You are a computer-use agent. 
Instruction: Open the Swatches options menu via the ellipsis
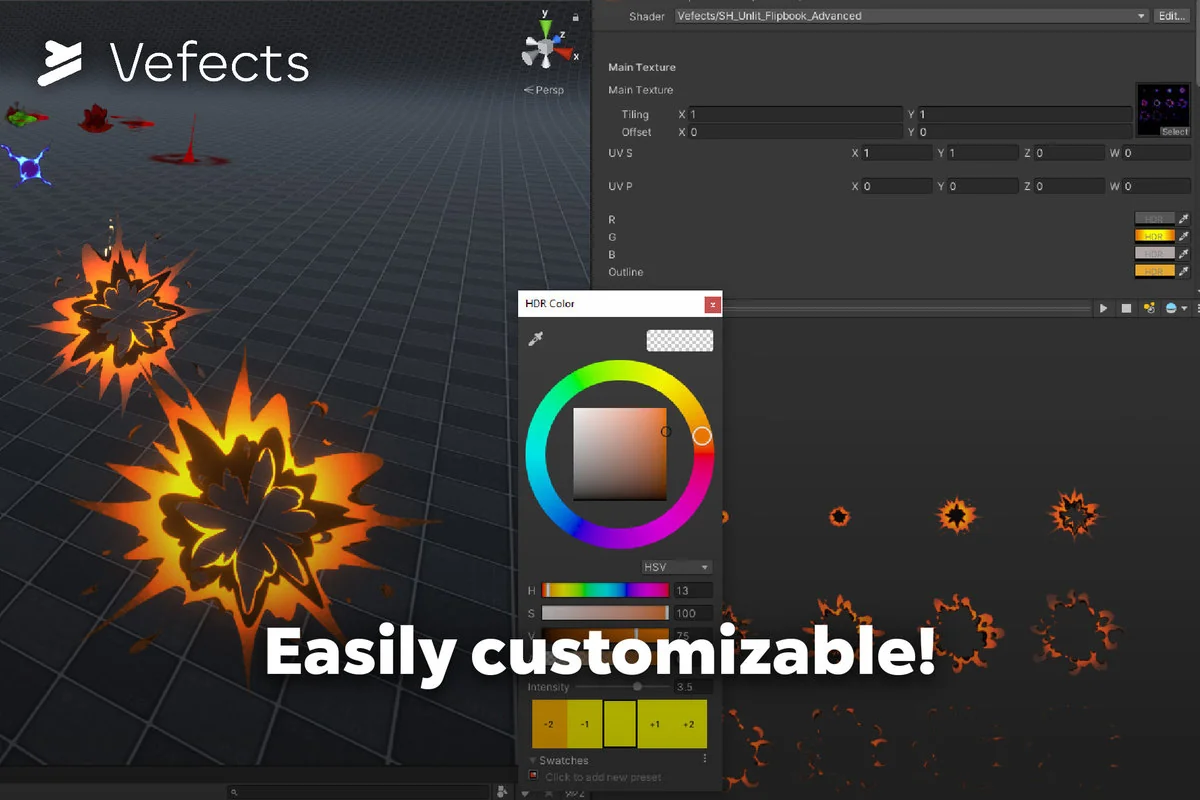coord(705,760)
